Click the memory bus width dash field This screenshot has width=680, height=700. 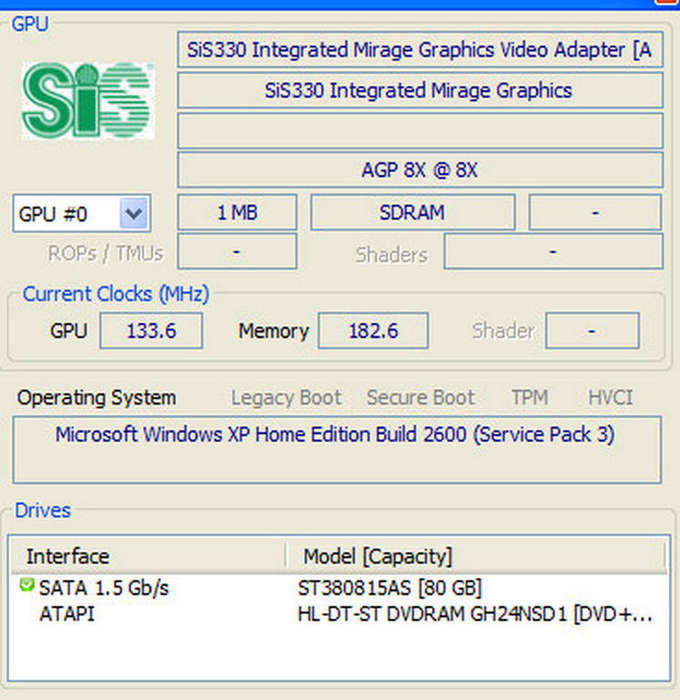coord(595,212)
